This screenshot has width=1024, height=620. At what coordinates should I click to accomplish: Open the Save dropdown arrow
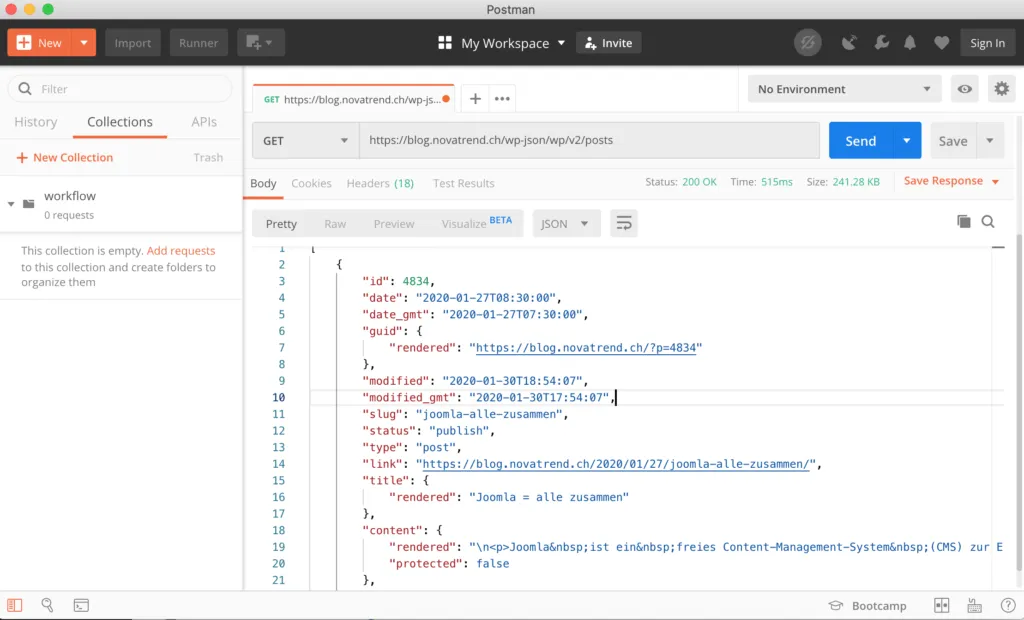(990, 140)
